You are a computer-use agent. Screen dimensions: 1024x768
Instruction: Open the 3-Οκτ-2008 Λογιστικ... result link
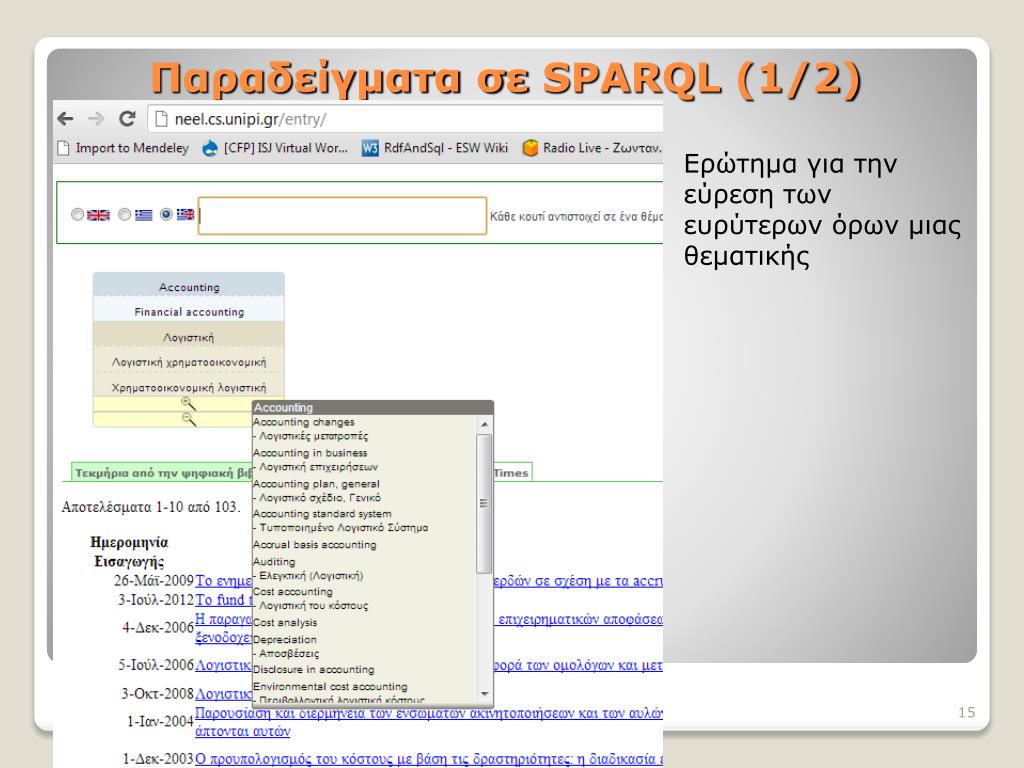(x=224, y=694)
